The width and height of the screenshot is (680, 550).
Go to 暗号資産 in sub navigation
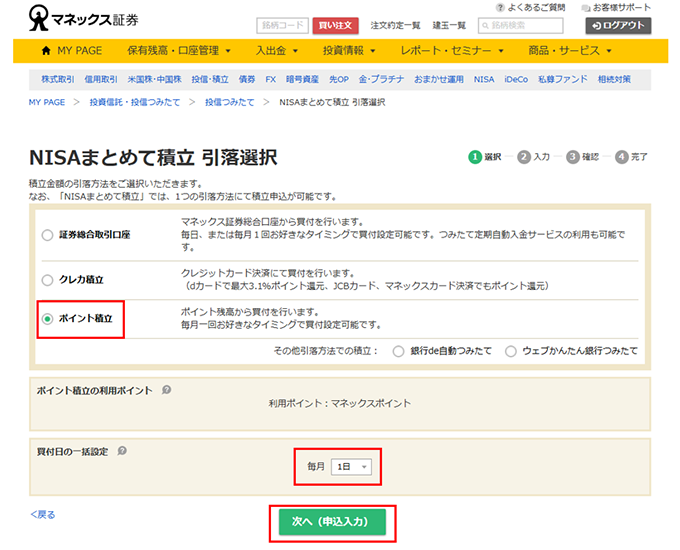pos(302,79)
